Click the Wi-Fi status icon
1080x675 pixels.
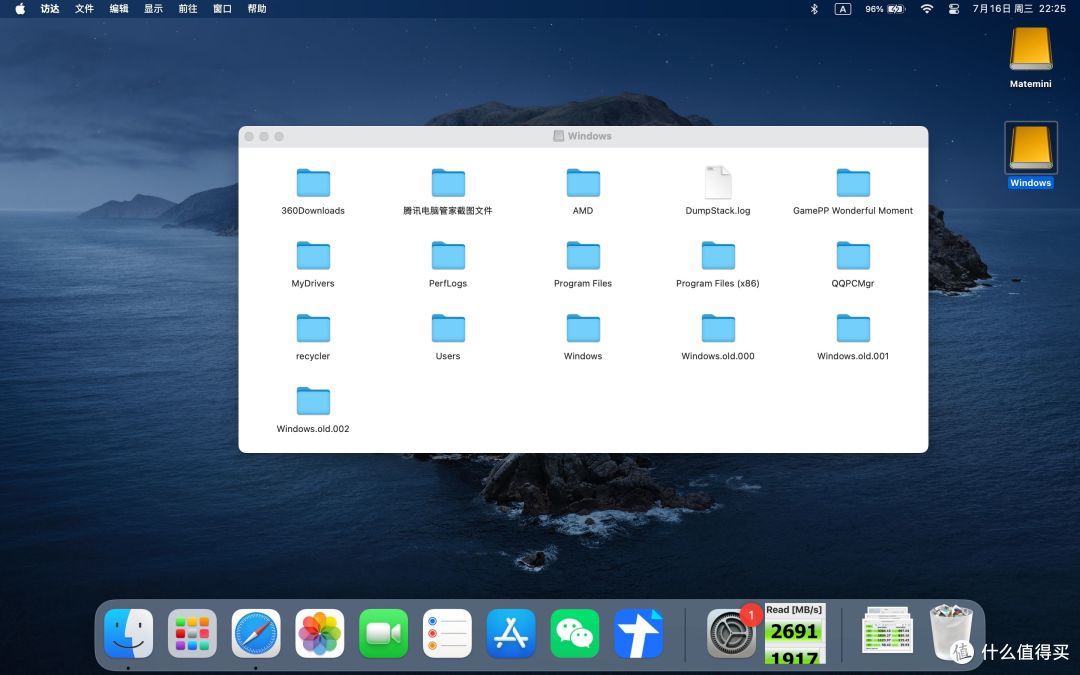(926, 9)
